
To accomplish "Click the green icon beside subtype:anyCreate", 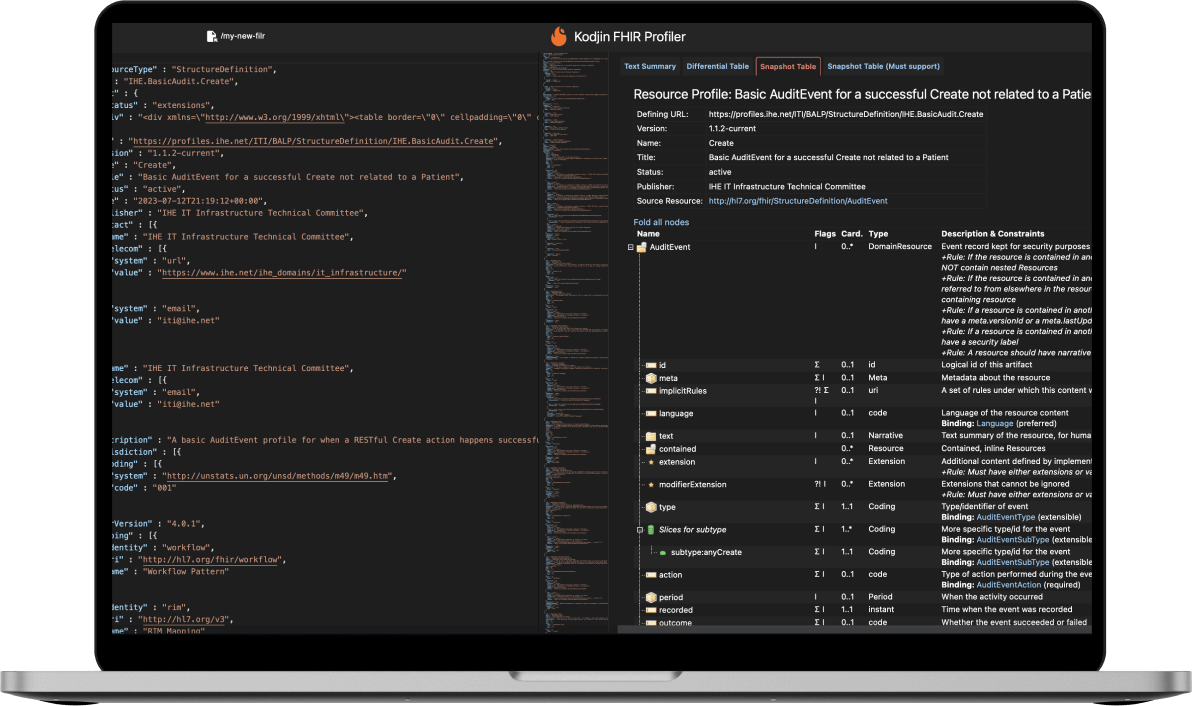I will coord(663,552).
